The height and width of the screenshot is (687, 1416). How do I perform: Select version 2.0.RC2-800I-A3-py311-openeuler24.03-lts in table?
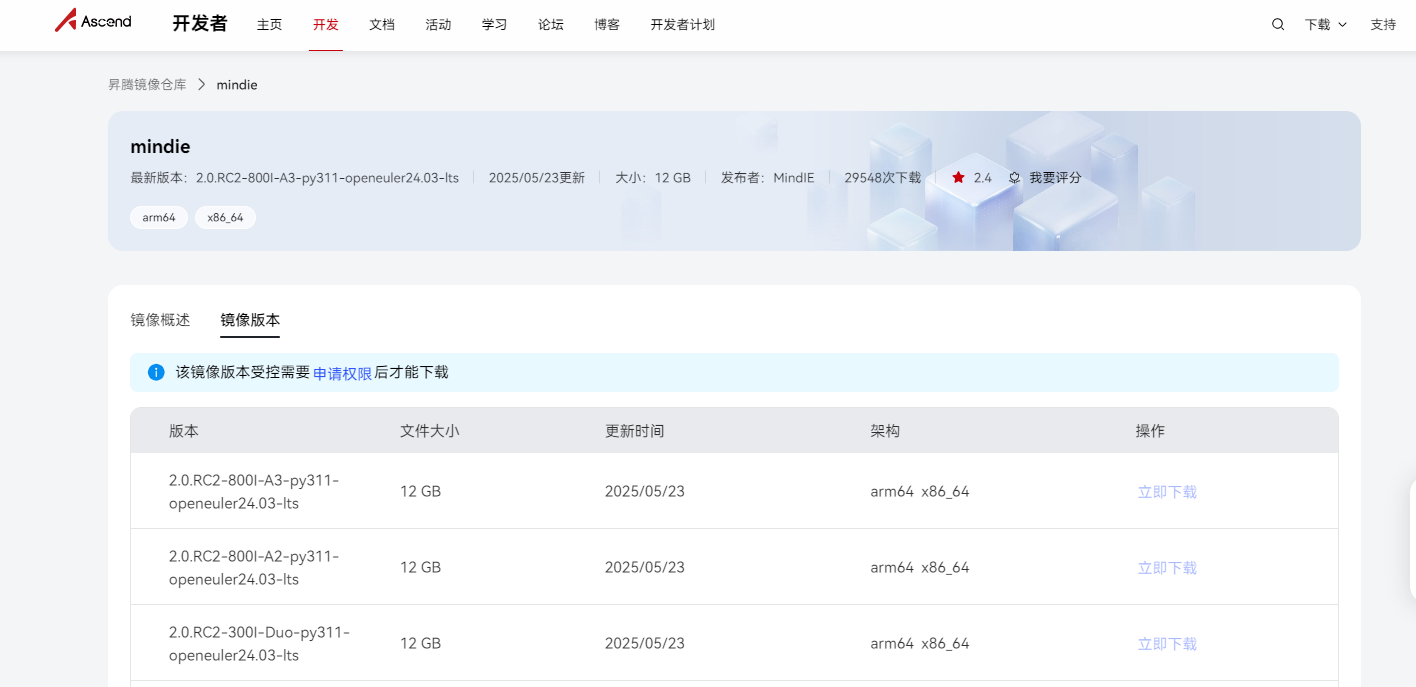pyautogui.click(x=254, y=492)
